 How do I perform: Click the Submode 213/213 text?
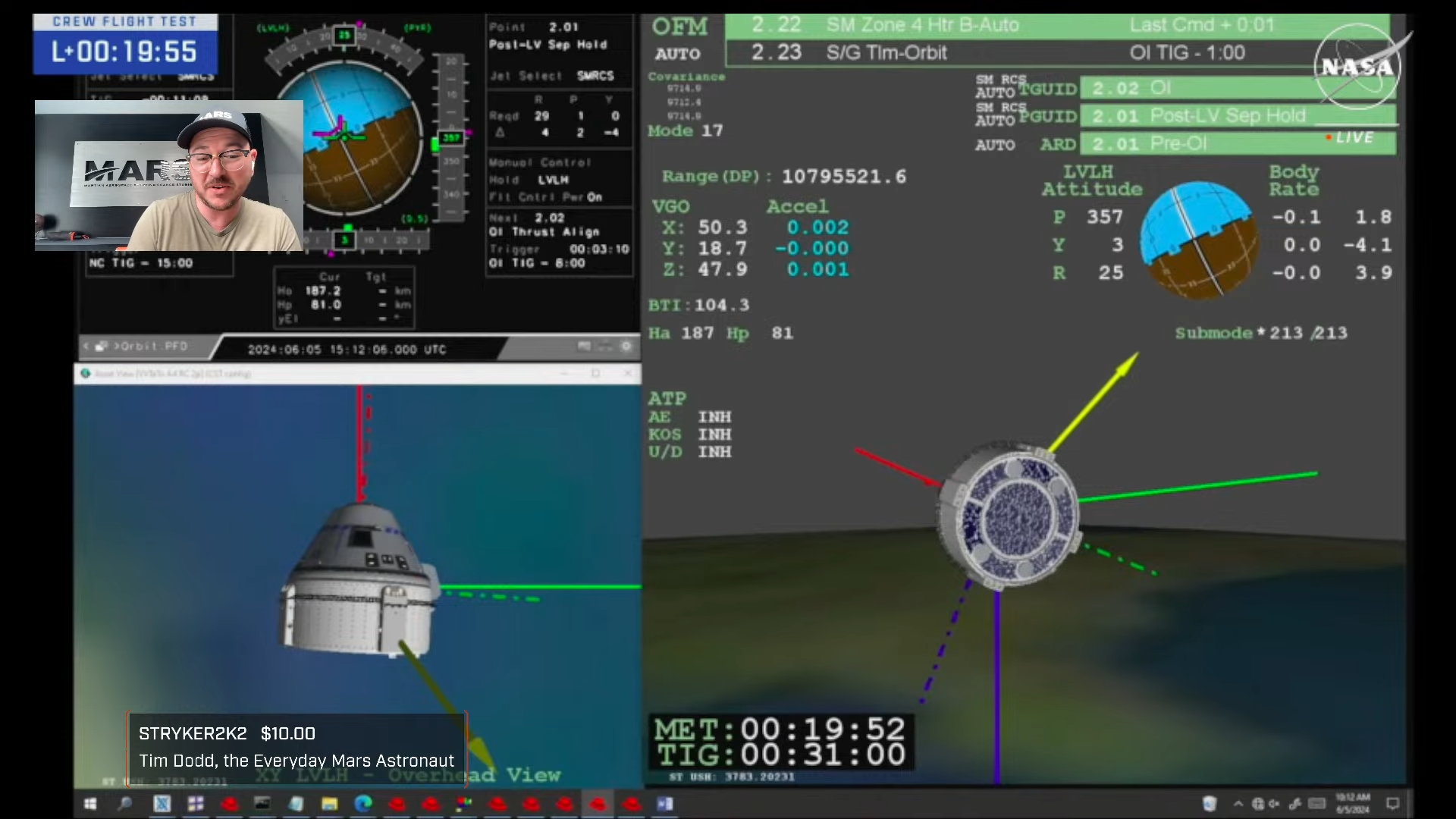pos(1261,333)
